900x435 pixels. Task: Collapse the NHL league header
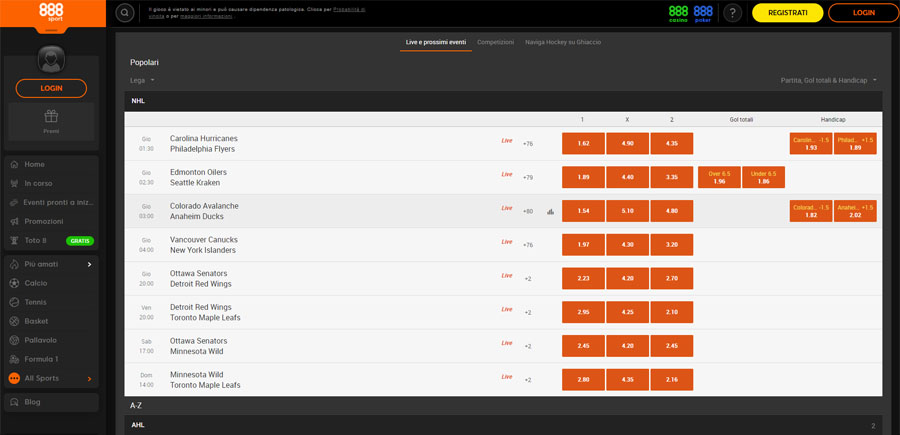503,101
